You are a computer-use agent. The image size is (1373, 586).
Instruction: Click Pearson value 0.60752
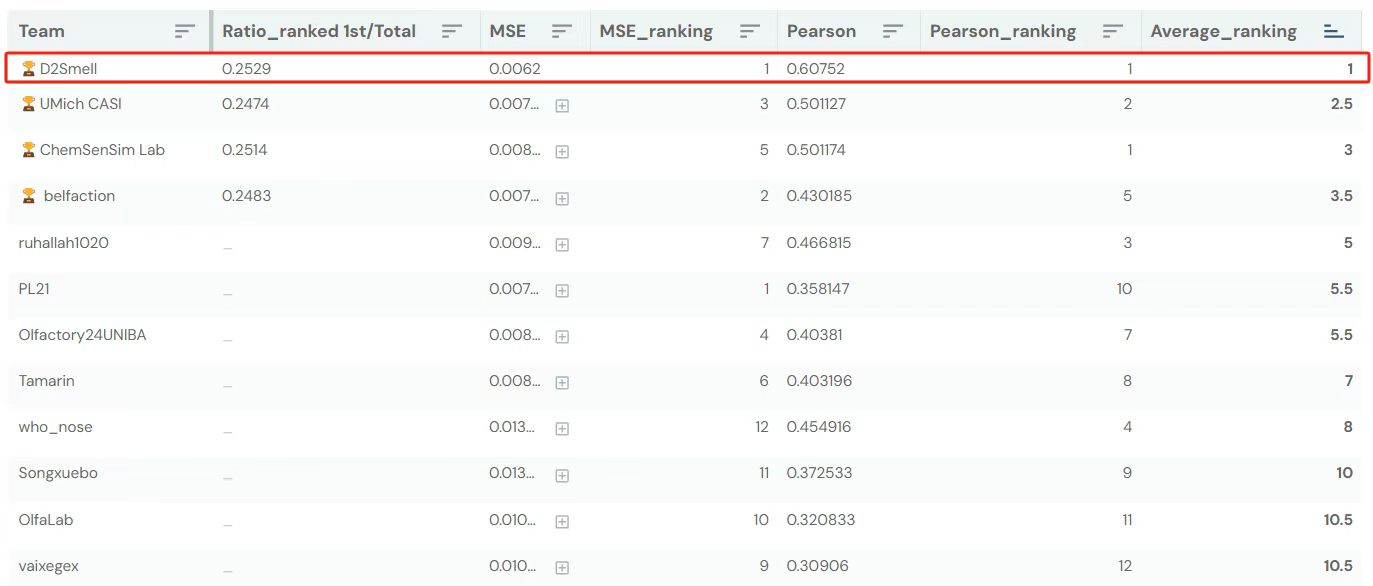pos(816,69)
